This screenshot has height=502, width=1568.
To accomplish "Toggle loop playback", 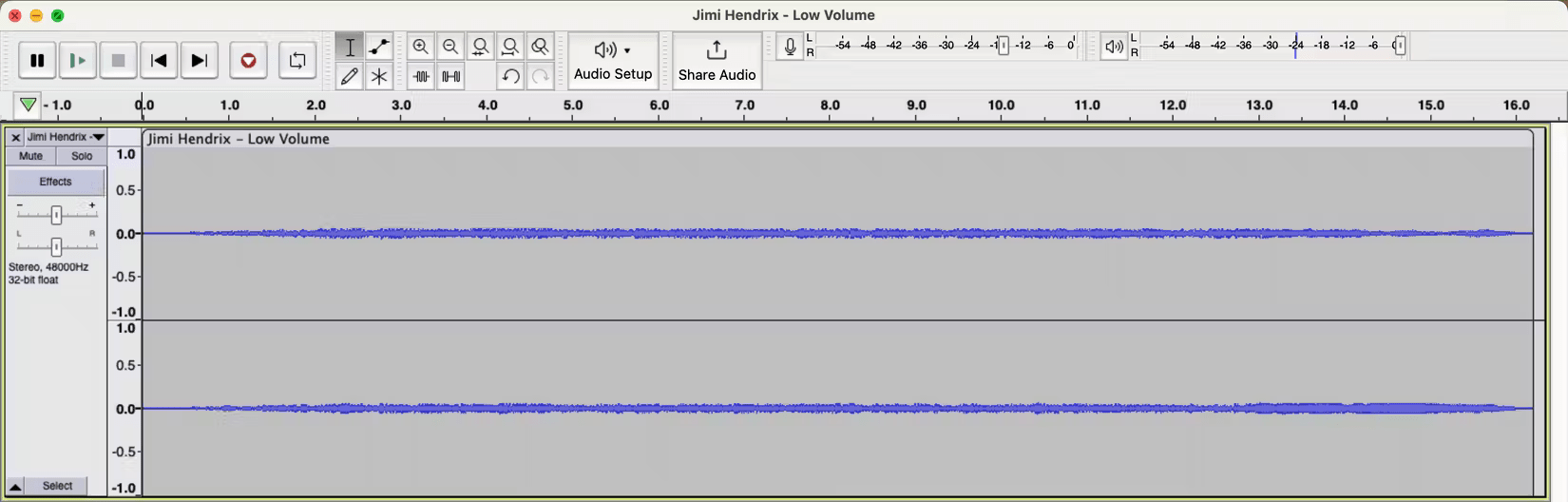I will coord(297,61).
